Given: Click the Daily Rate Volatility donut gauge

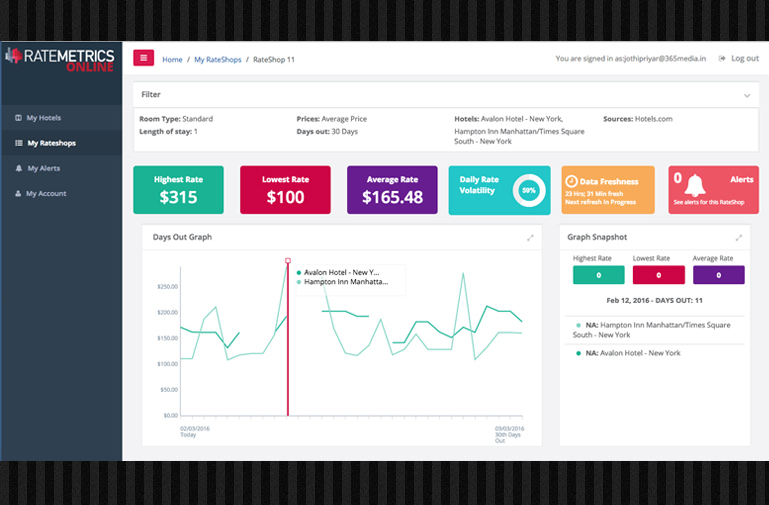Looking at the screenshot, I should pyautogui.click(x=528, y=190).
